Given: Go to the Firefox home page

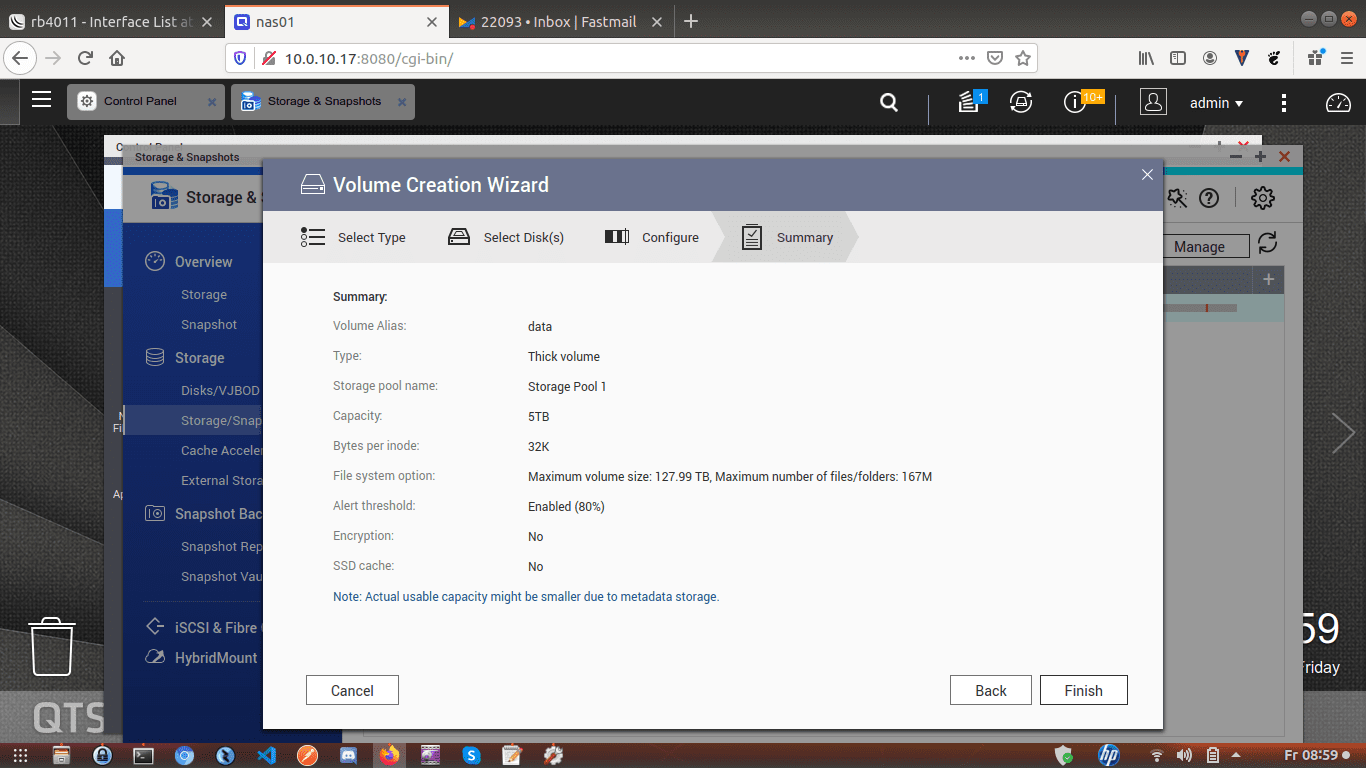Looking at the screenshot, I should coord(117,58).
